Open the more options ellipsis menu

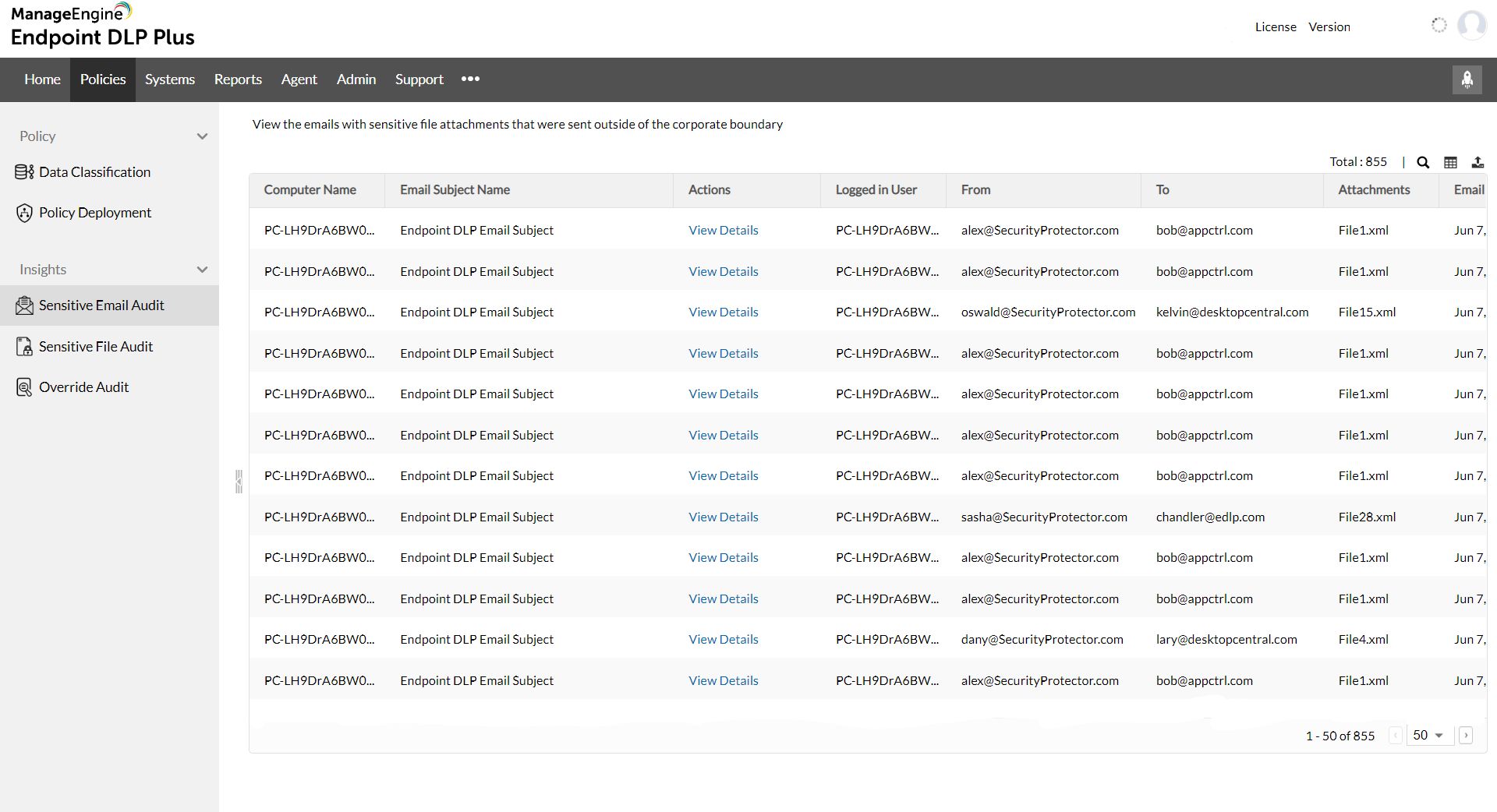(470, 79)
